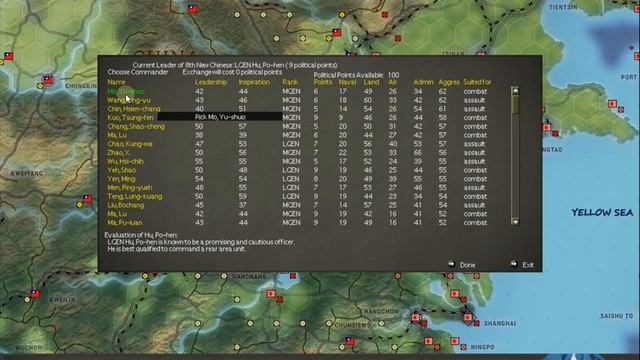Pick commander Liu, Bochang
The image size is (640, 360).
[126, 205]
